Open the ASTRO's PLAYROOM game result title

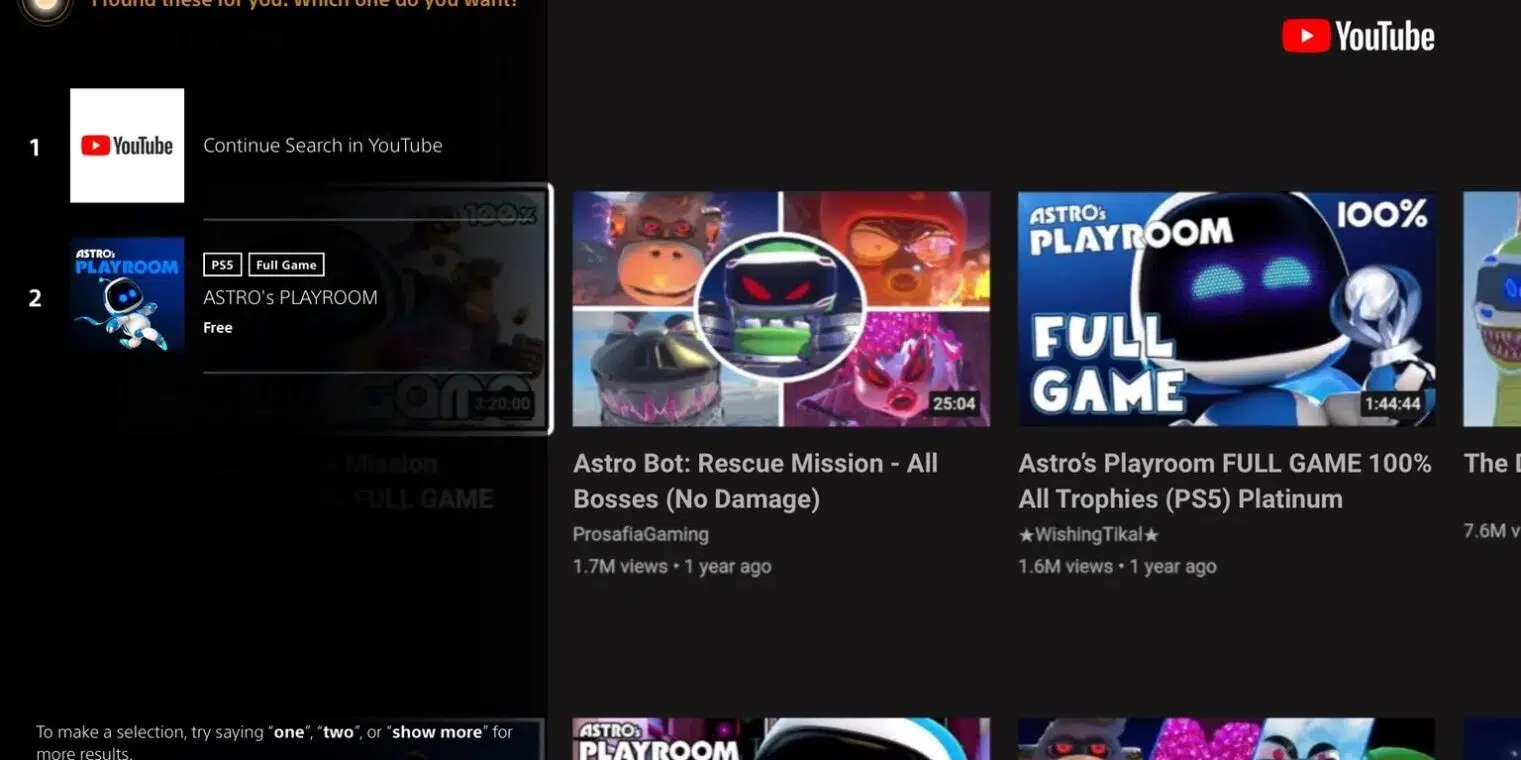(290, 297)
